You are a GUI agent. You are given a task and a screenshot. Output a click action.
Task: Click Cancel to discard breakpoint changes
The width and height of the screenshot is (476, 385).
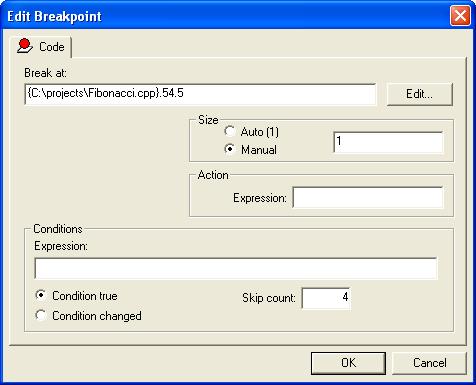429,363
